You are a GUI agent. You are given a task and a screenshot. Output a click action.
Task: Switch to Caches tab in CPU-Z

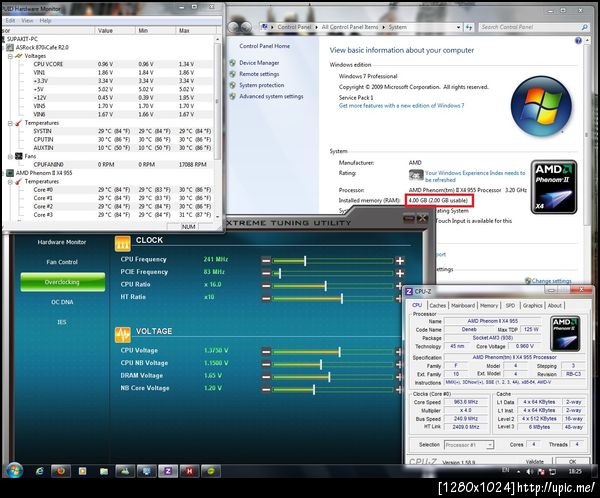click(437, 305)
